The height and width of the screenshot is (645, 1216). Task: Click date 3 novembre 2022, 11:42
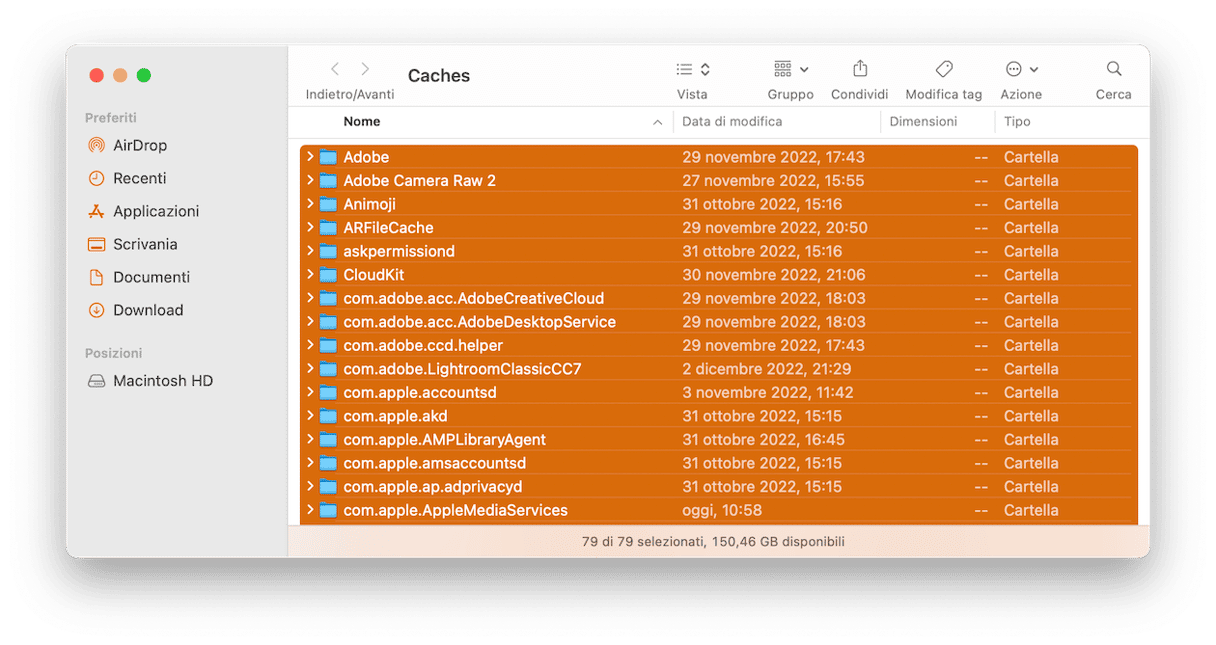768,392
